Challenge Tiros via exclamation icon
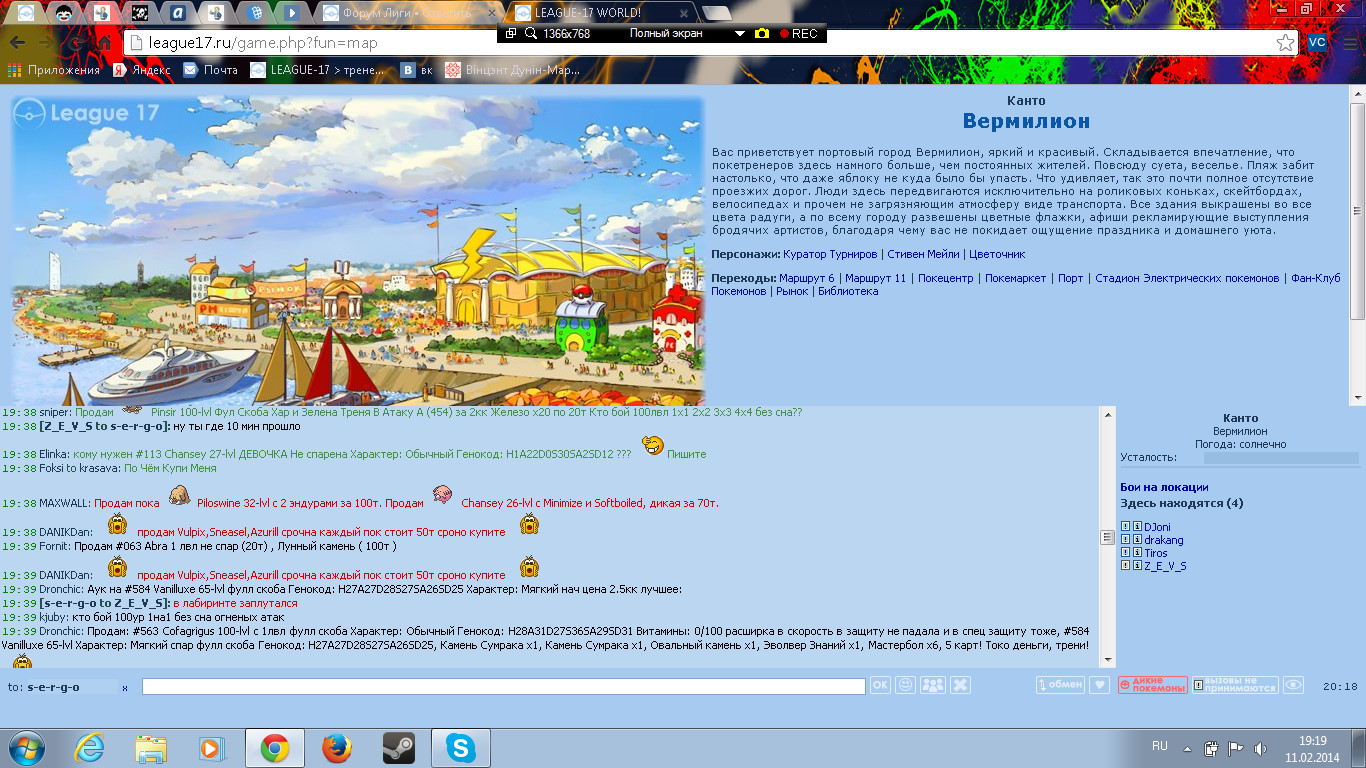This screenshot has width=1366, height=768. pos(1125,553)
